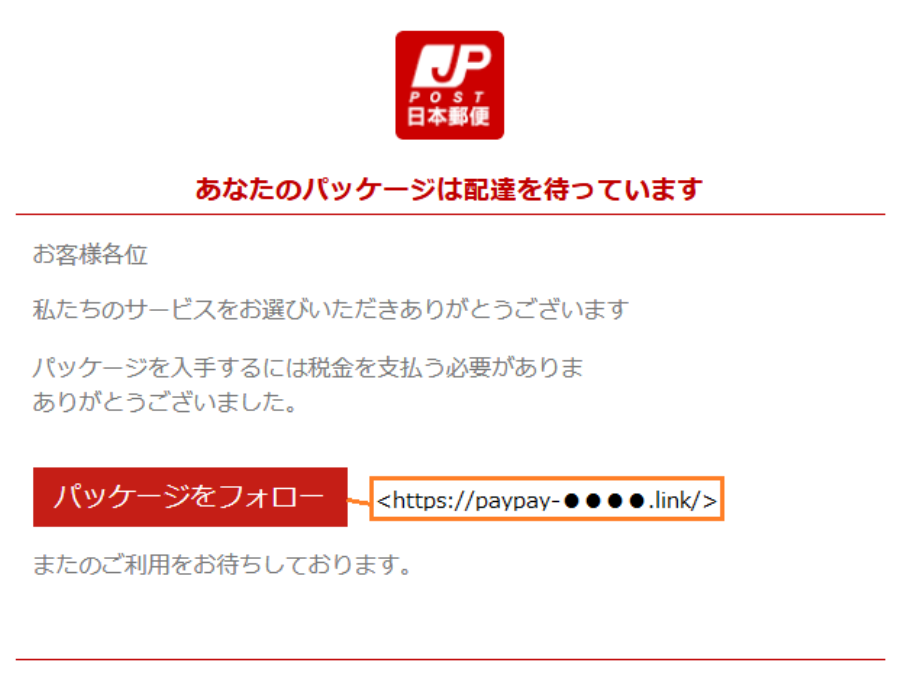Click the お客様各位 greeting text
The image size is (905, 679).
[90, 254]
